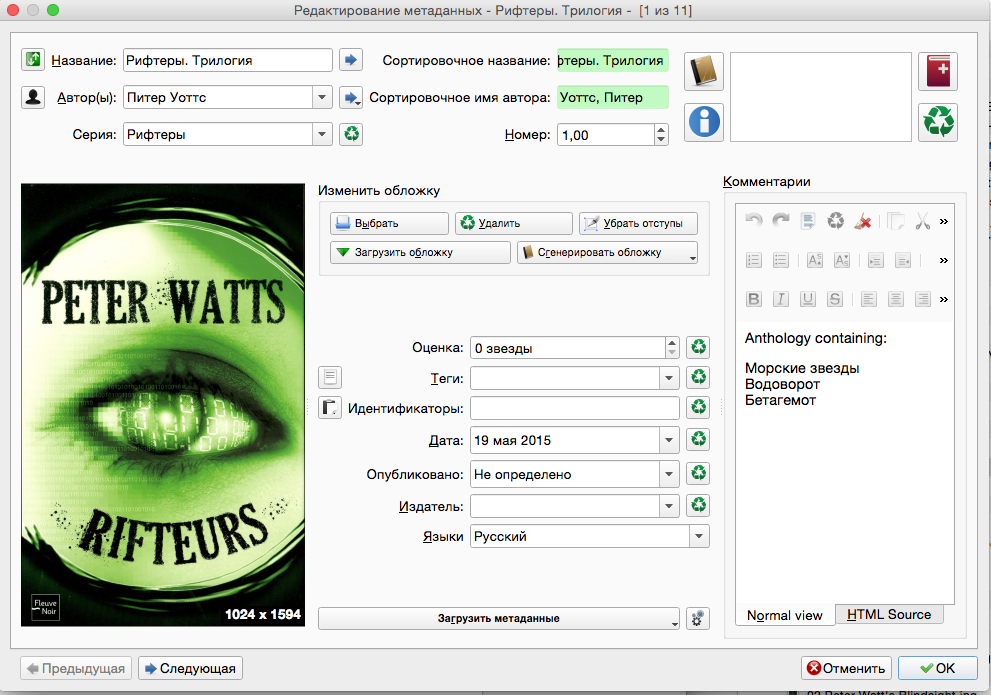This screenshot has height=695, width=991.
Task: Click the Удалить cover button
Action: [x=513, y=223]
